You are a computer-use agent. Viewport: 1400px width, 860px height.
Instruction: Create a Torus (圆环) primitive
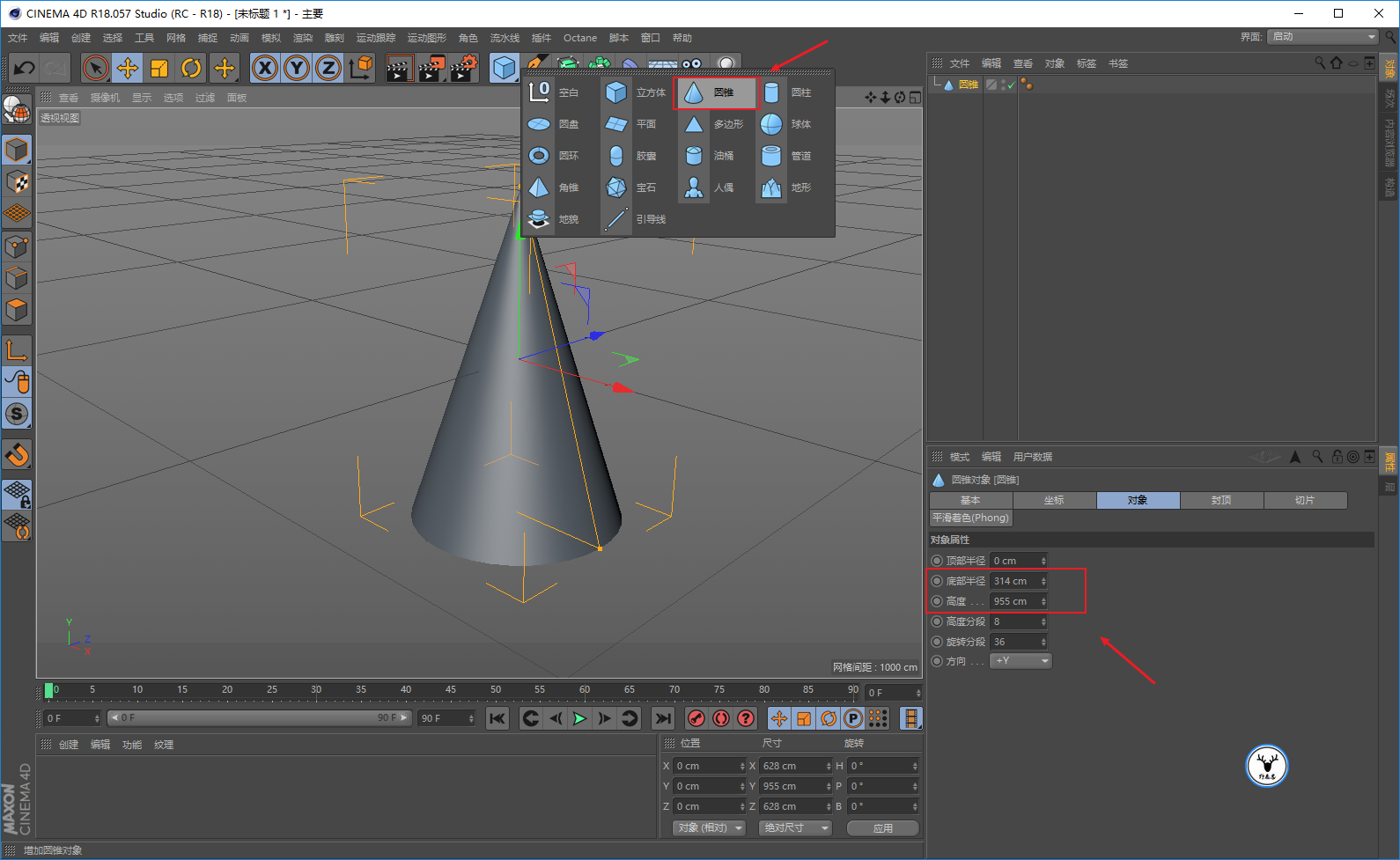554,156
